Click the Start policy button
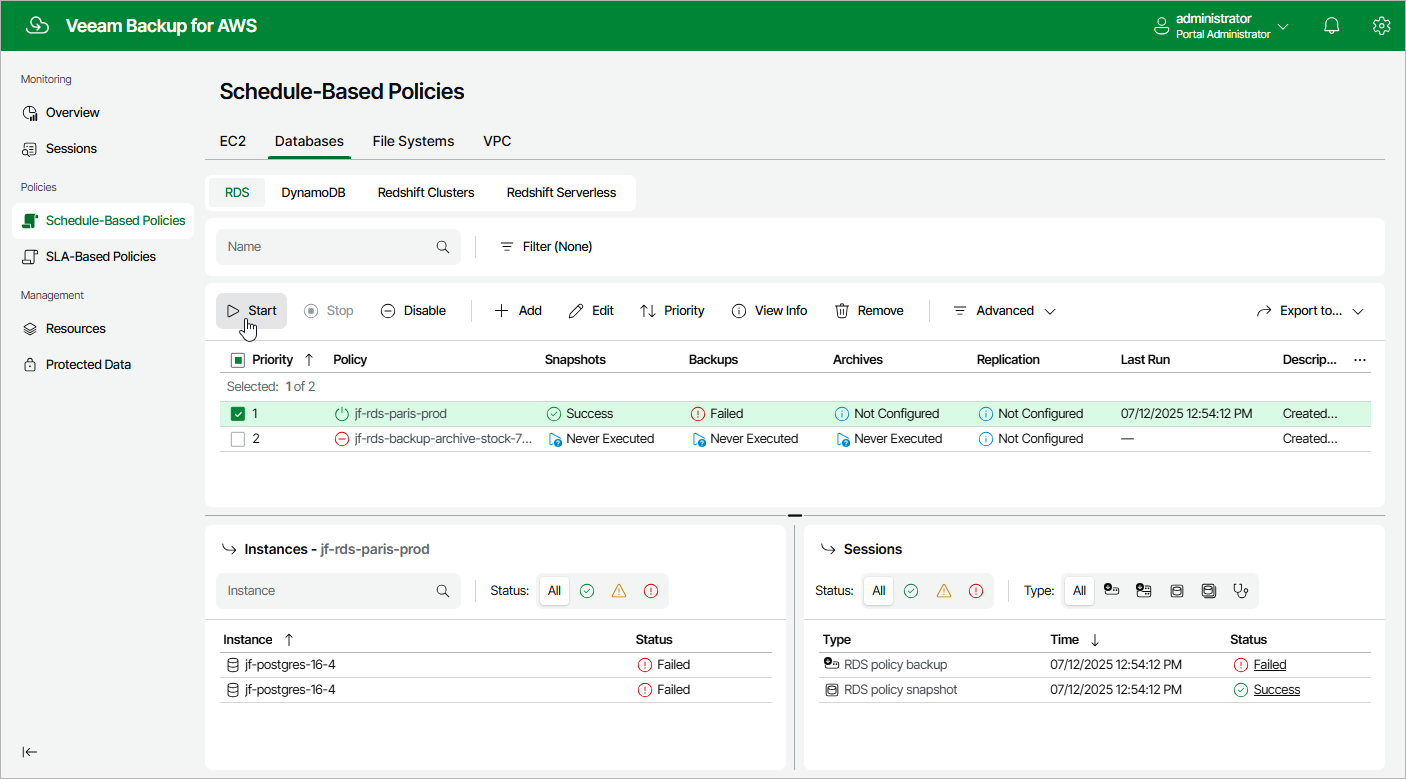 [251, 311]
